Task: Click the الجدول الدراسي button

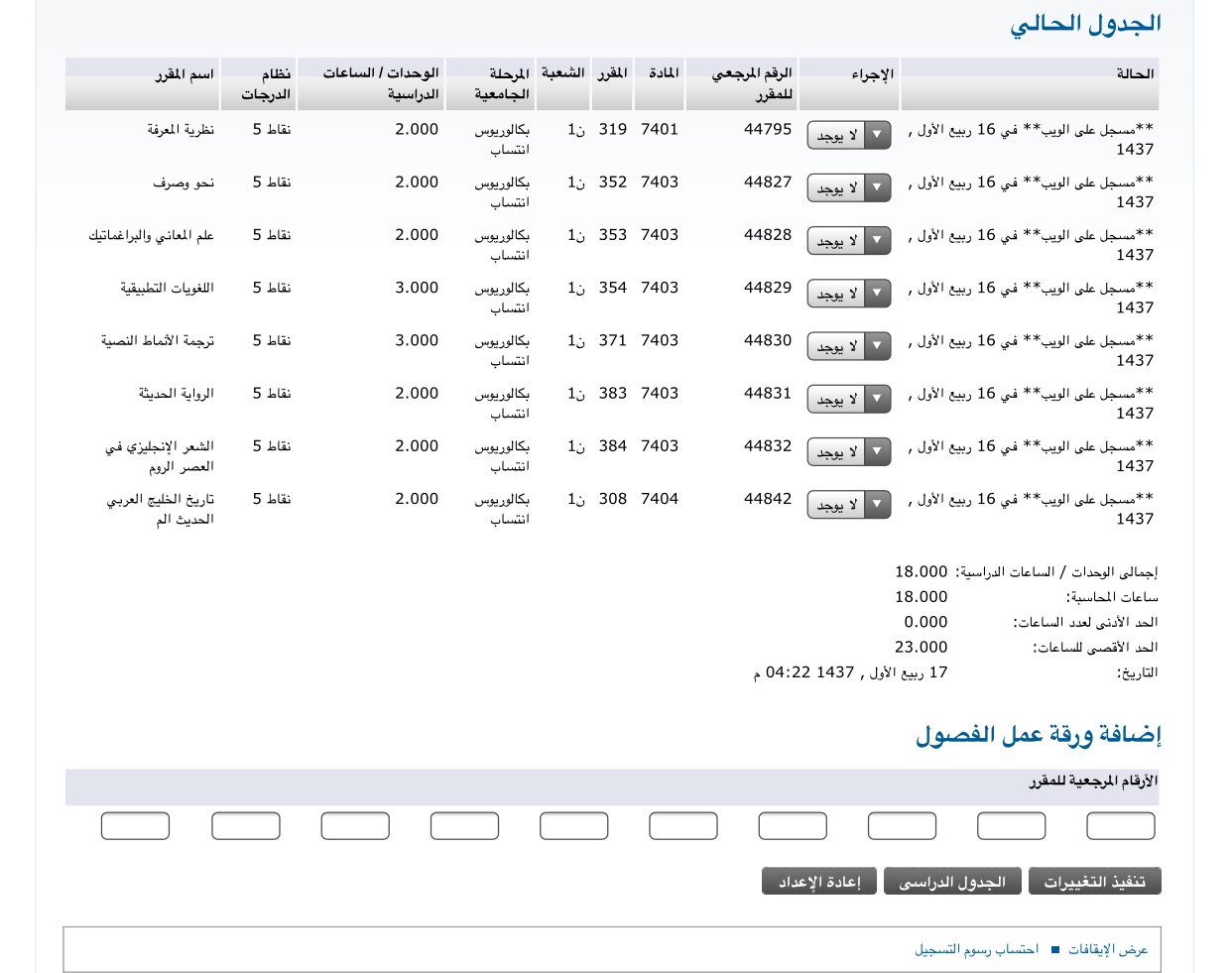Action: point(952,882)
